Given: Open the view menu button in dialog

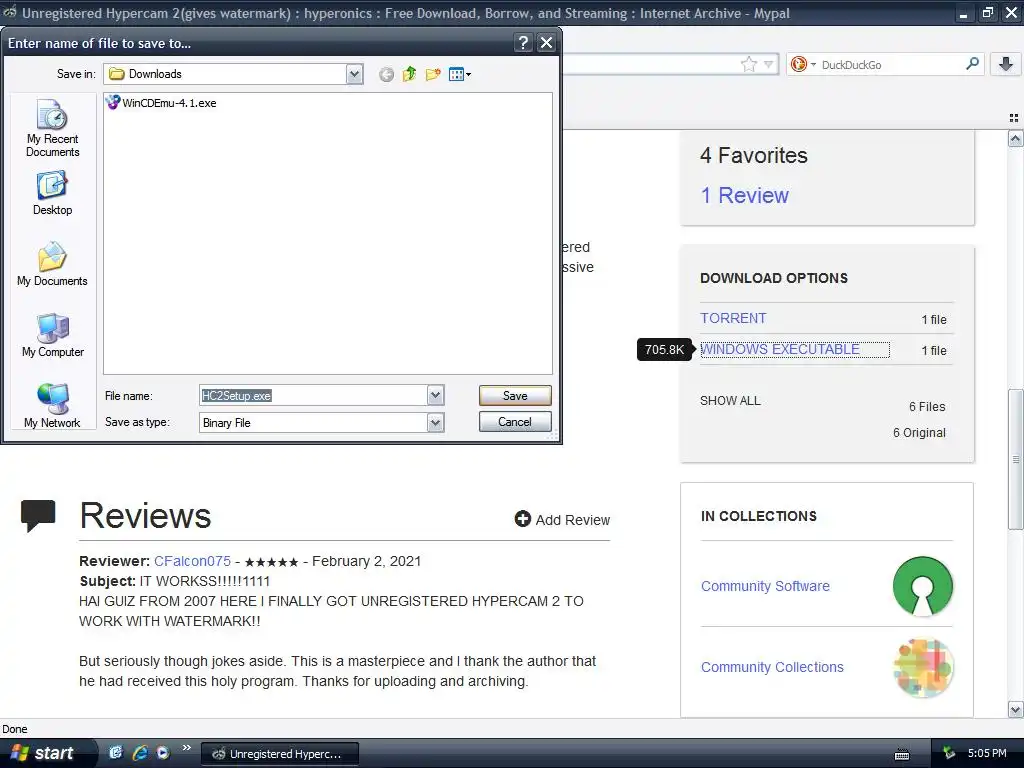Looking at the screenshot, I should point(460,74).
